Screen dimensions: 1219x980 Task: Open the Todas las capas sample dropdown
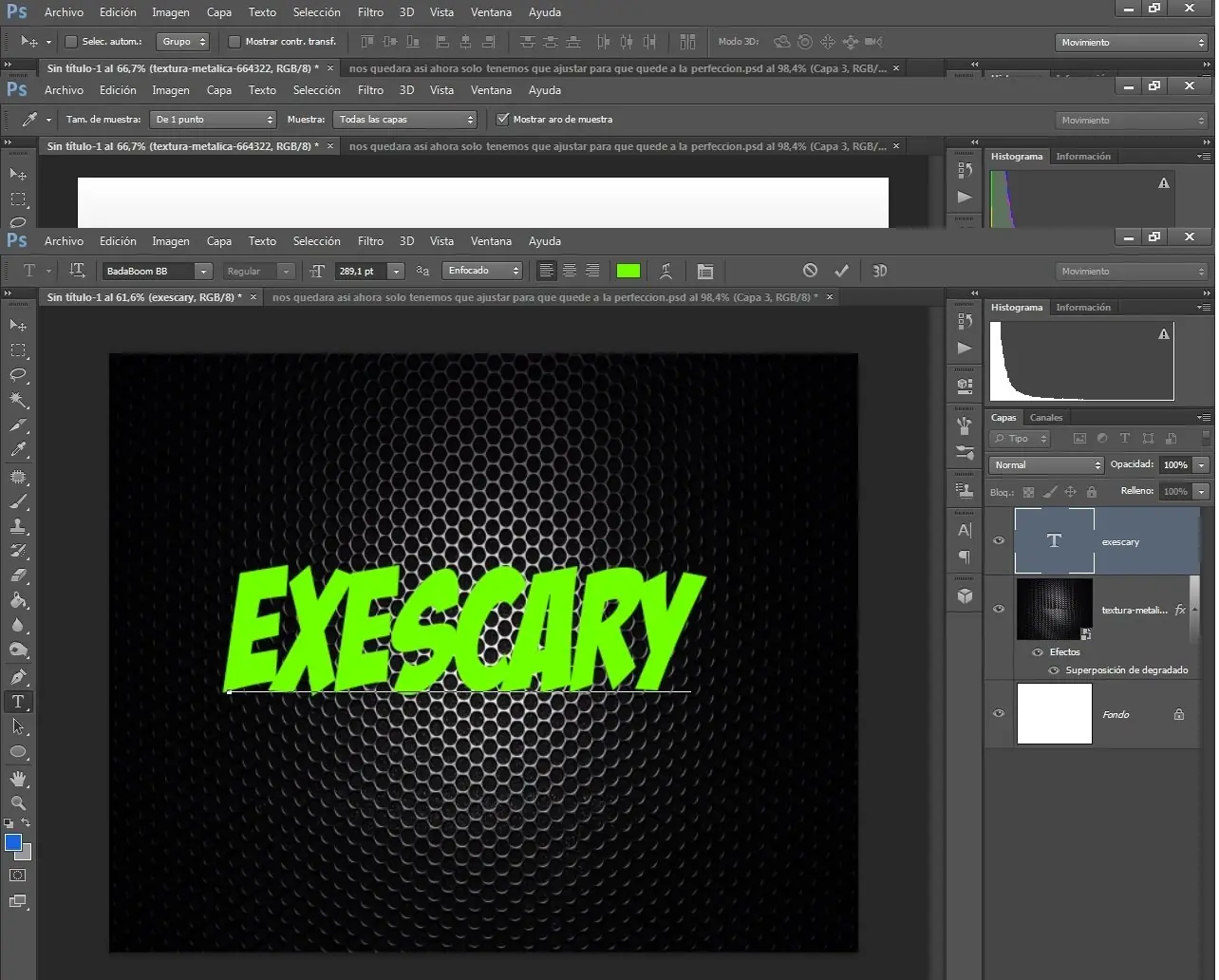[405, 120]
